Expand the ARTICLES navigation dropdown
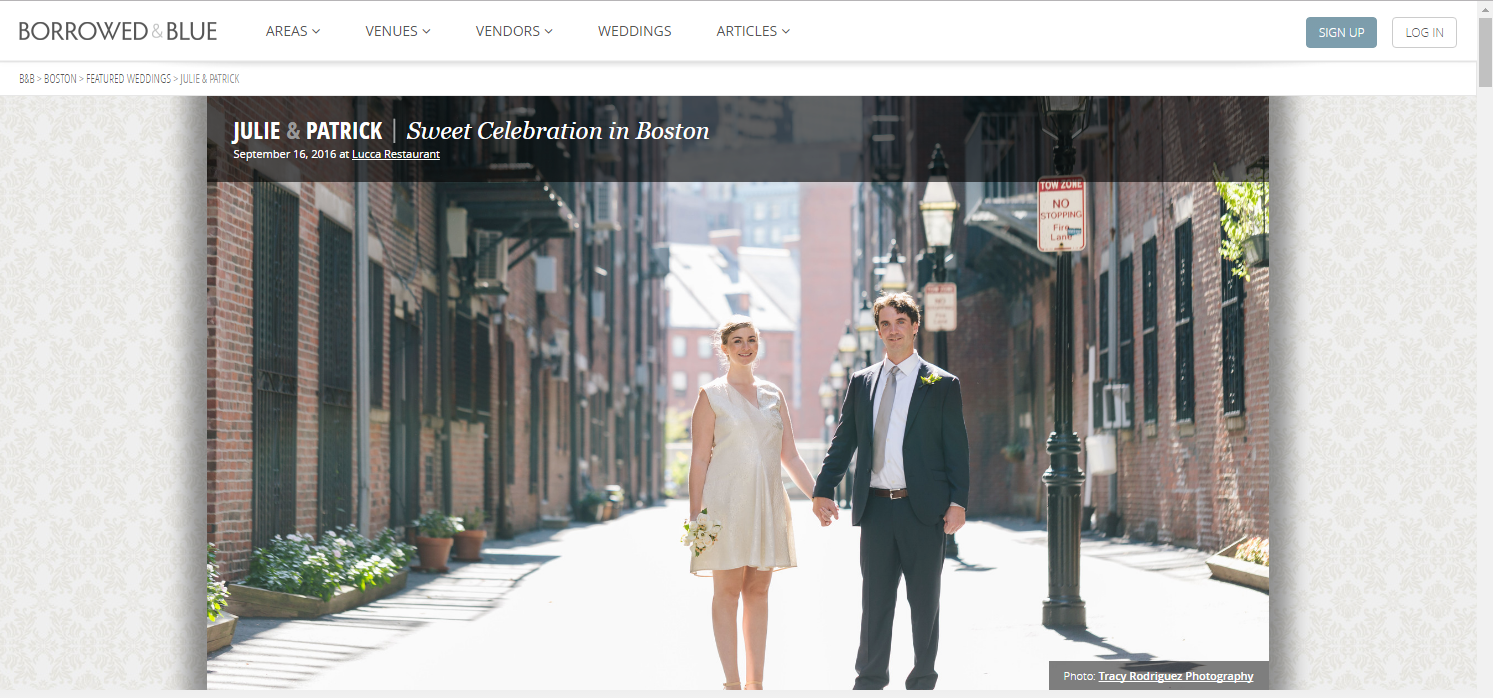 (752, 31)
